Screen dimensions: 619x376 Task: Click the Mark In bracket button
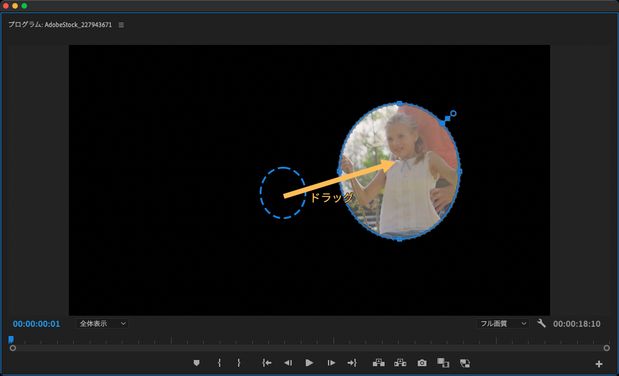pyautogui.click(x=219, y=363)
